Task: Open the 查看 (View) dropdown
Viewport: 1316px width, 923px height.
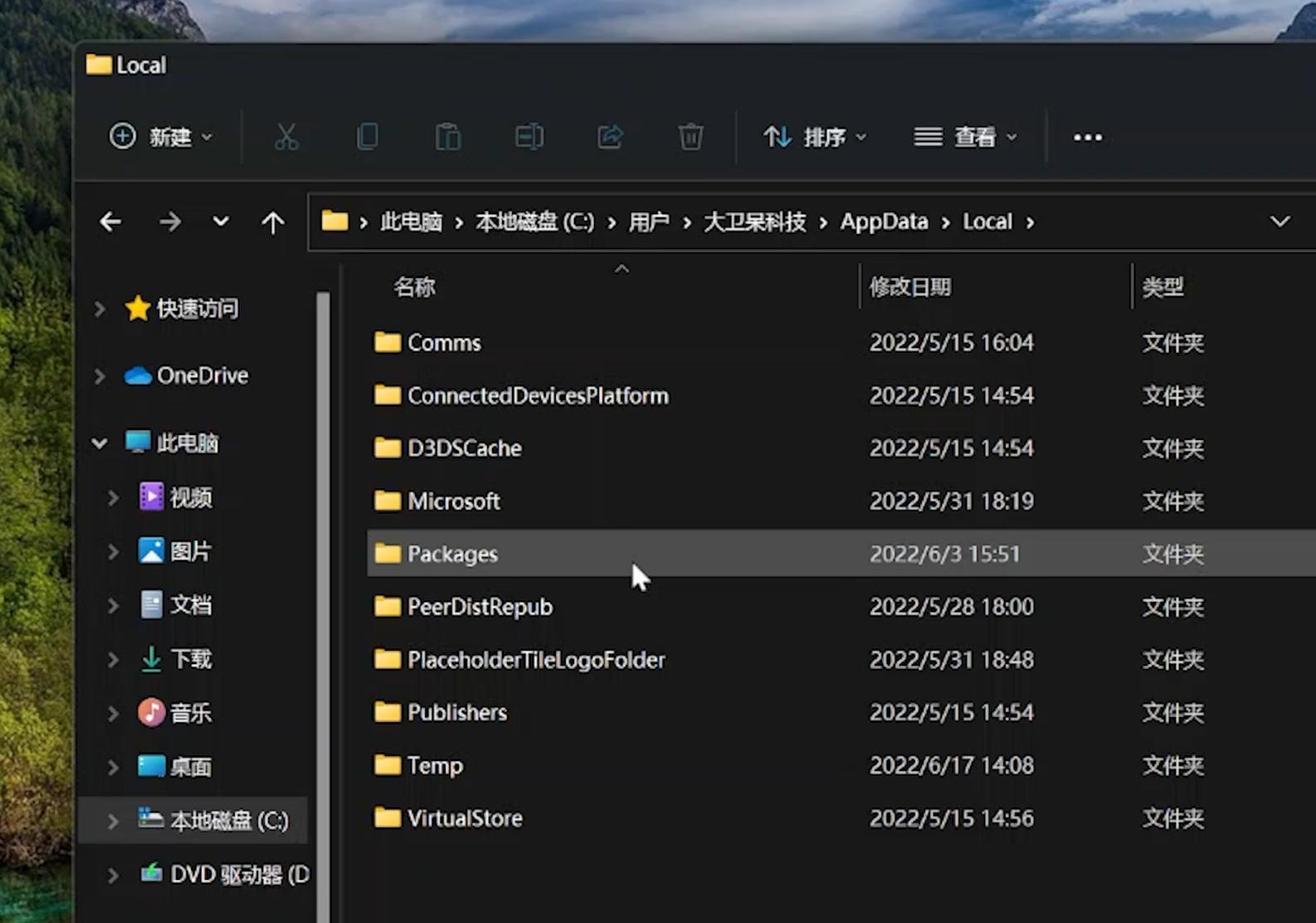Action: click(x=964, y=137)
